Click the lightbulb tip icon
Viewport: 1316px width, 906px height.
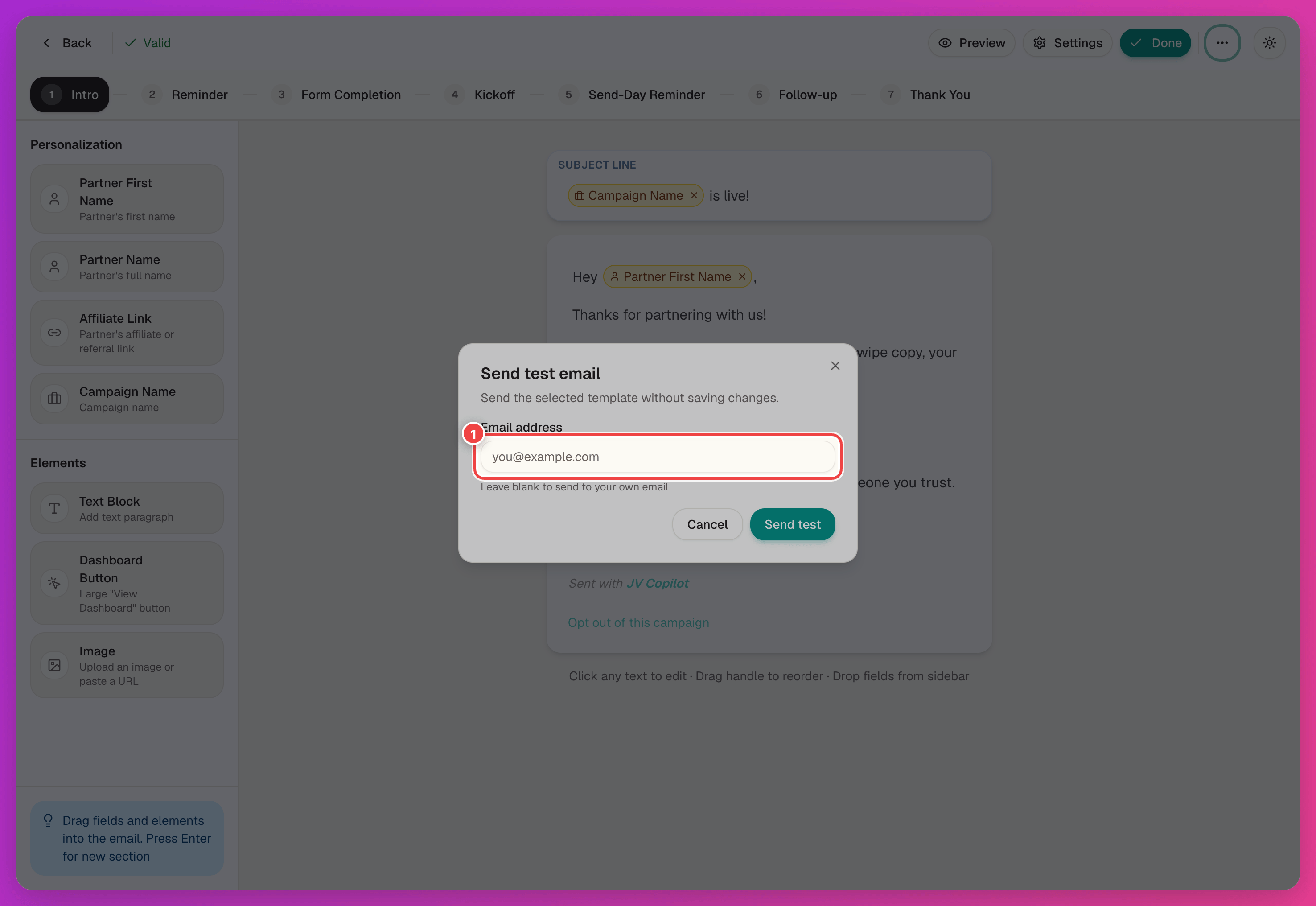coord(48,820)
